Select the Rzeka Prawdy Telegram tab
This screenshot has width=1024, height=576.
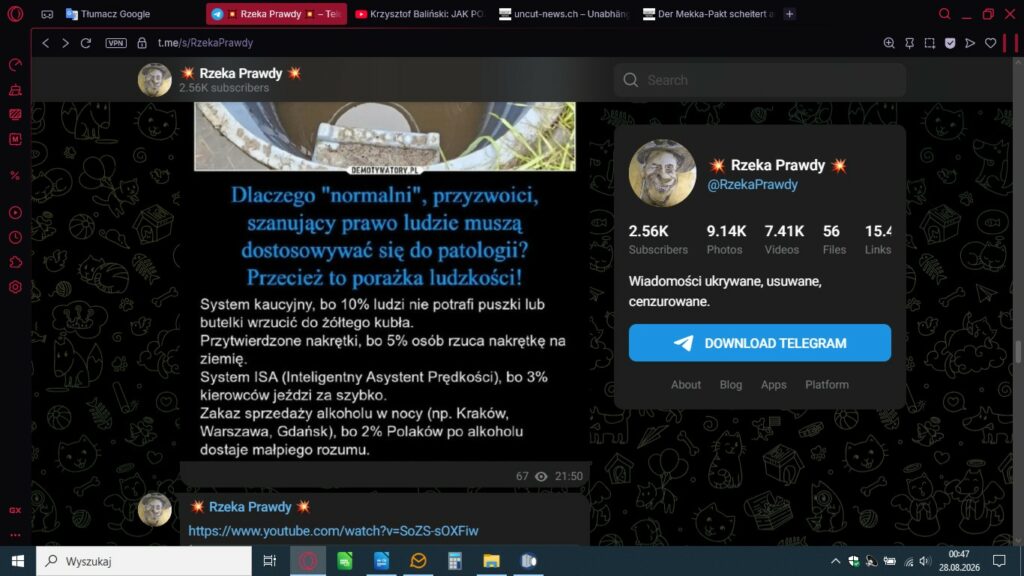[x=277, y=14]
